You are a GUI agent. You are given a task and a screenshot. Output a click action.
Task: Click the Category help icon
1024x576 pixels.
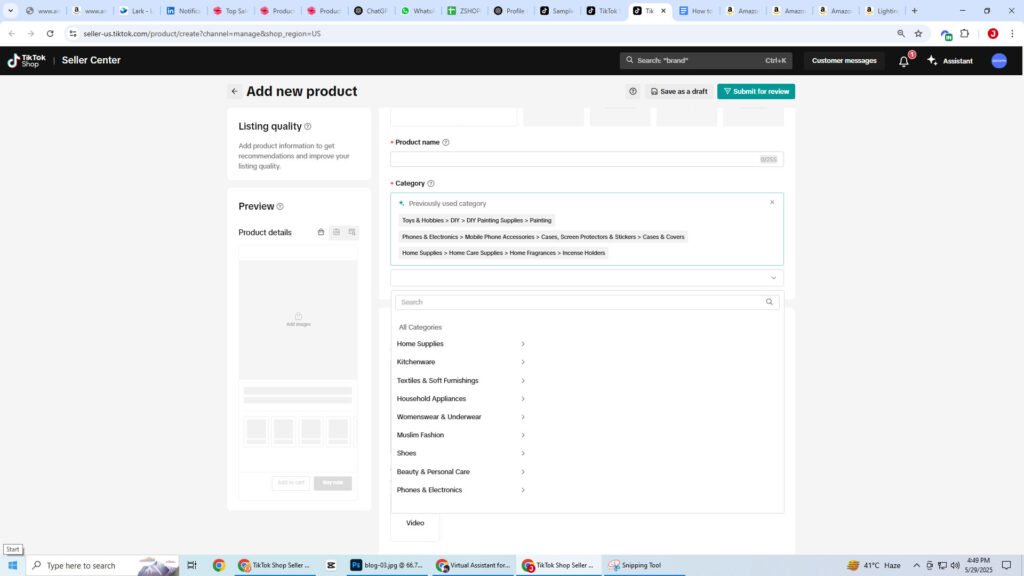(x=431, y=184)
